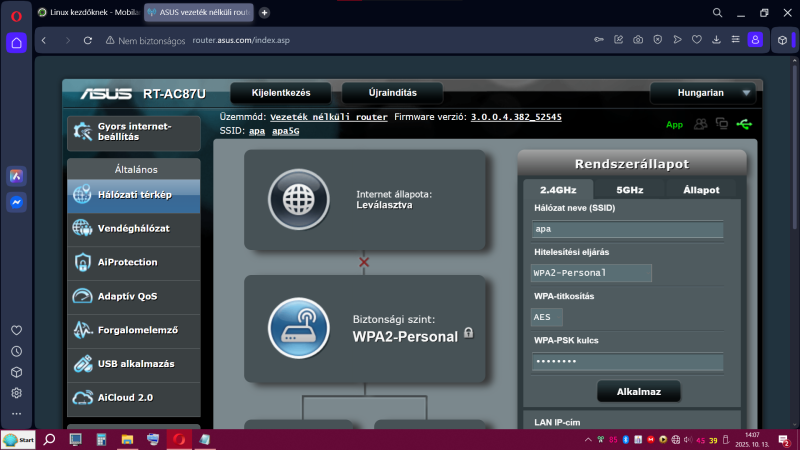
Task: Click the Újraindítás reboot button
Action: pos(392,93)
